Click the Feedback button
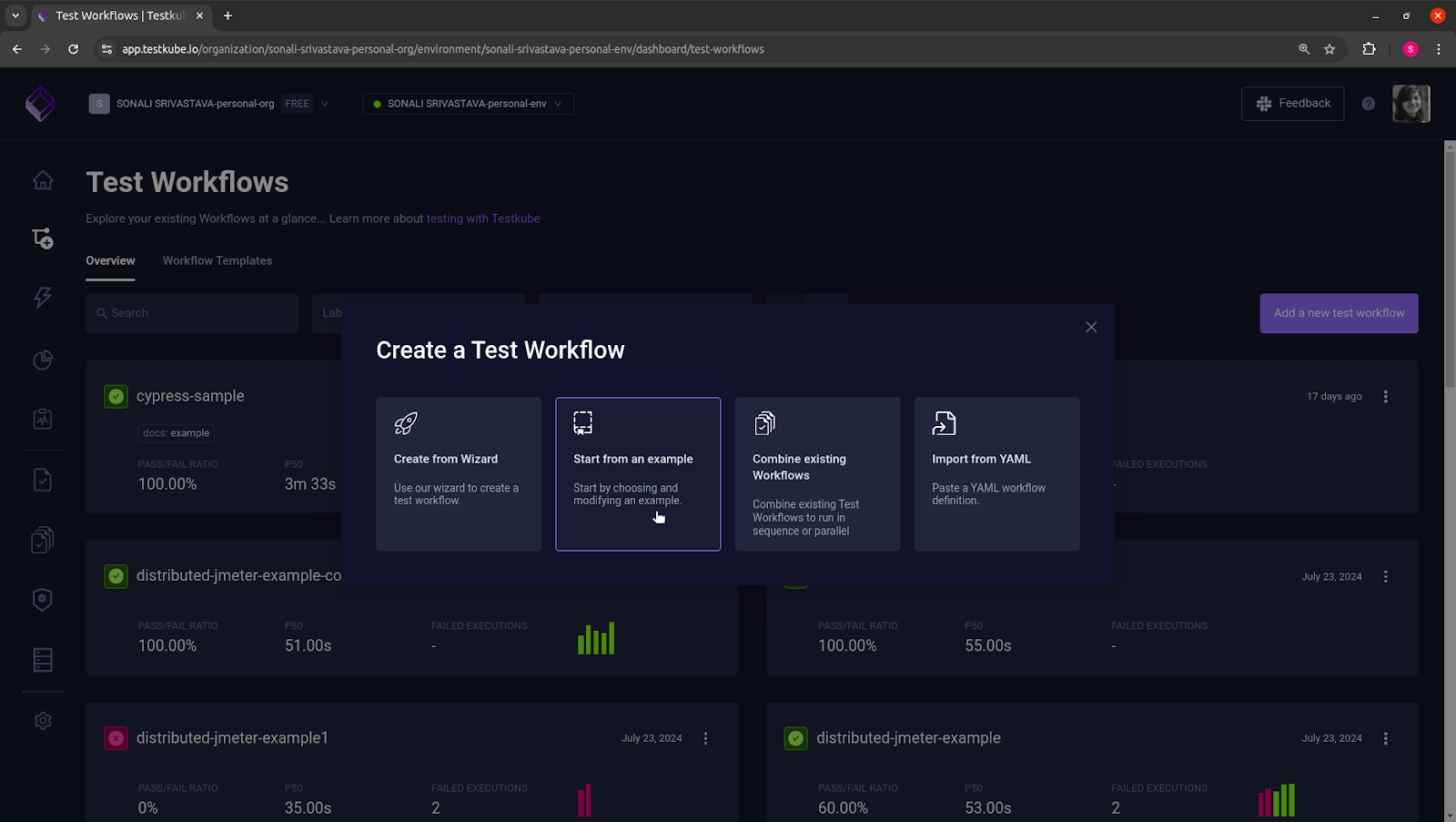The width and height of the screenshot is (1456, 822). (x=1292, y=104)
